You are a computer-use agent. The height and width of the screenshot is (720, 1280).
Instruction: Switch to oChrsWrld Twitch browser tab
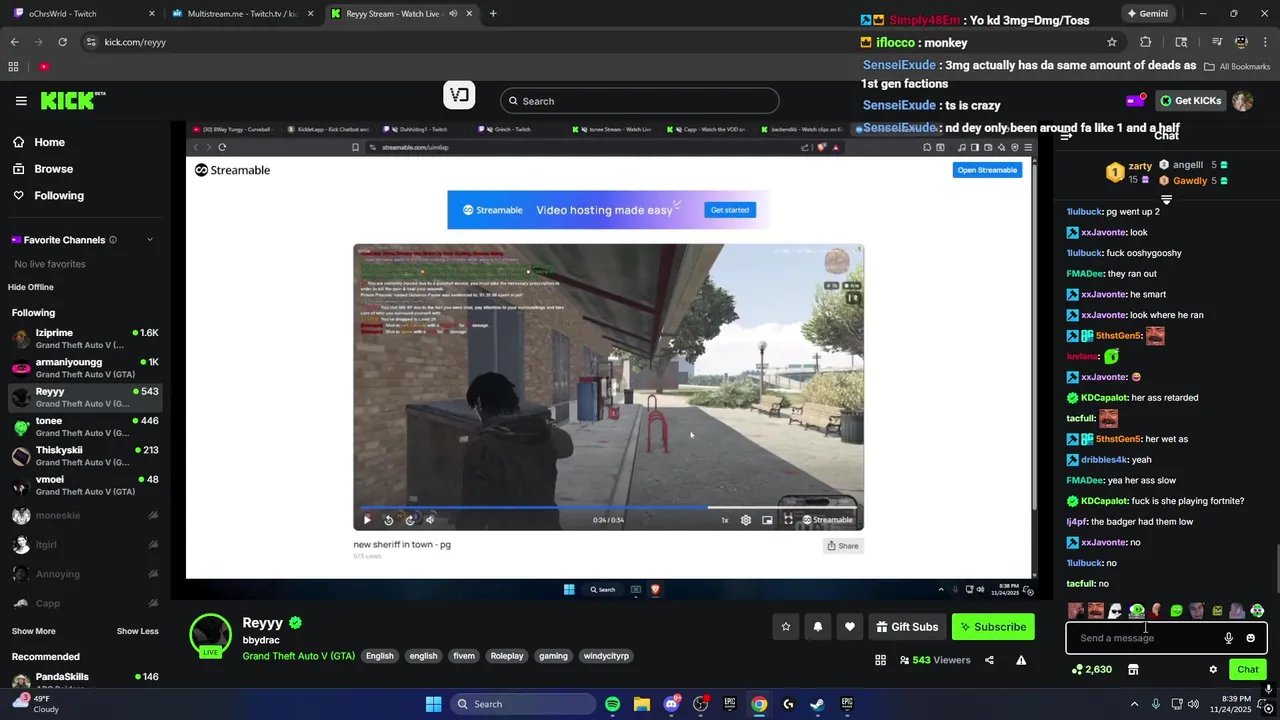(x=85, y=13)
